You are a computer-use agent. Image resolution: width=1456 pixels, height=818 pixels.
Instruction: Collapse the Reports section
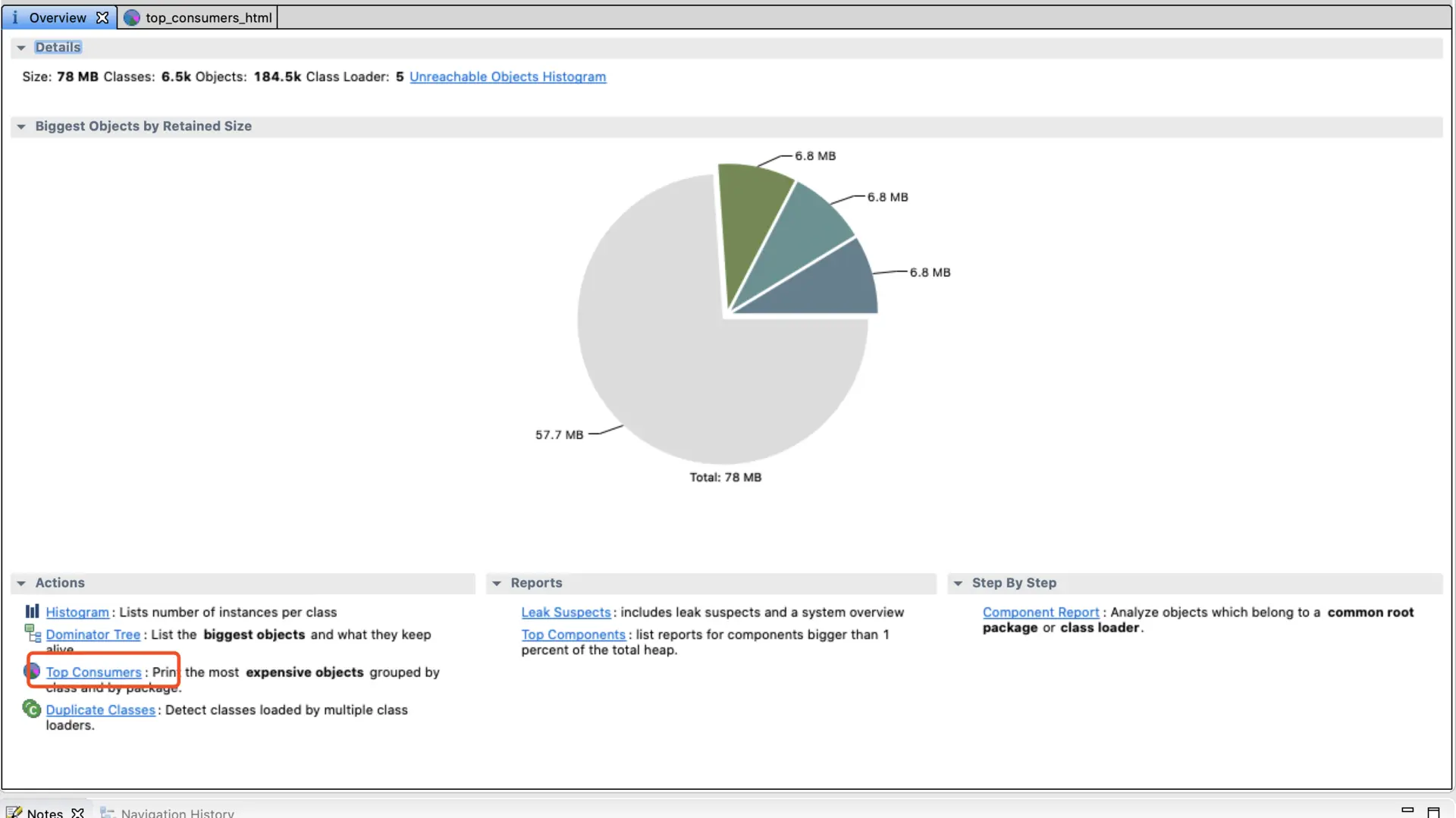tap(497, 583)
